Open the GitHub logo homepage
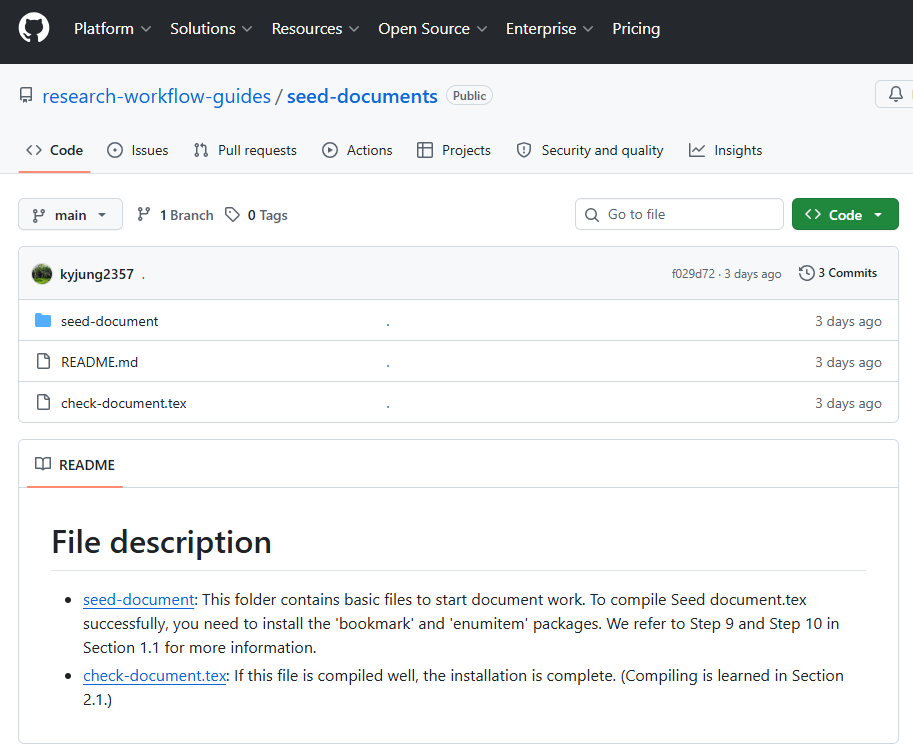 tap(34, 29)
